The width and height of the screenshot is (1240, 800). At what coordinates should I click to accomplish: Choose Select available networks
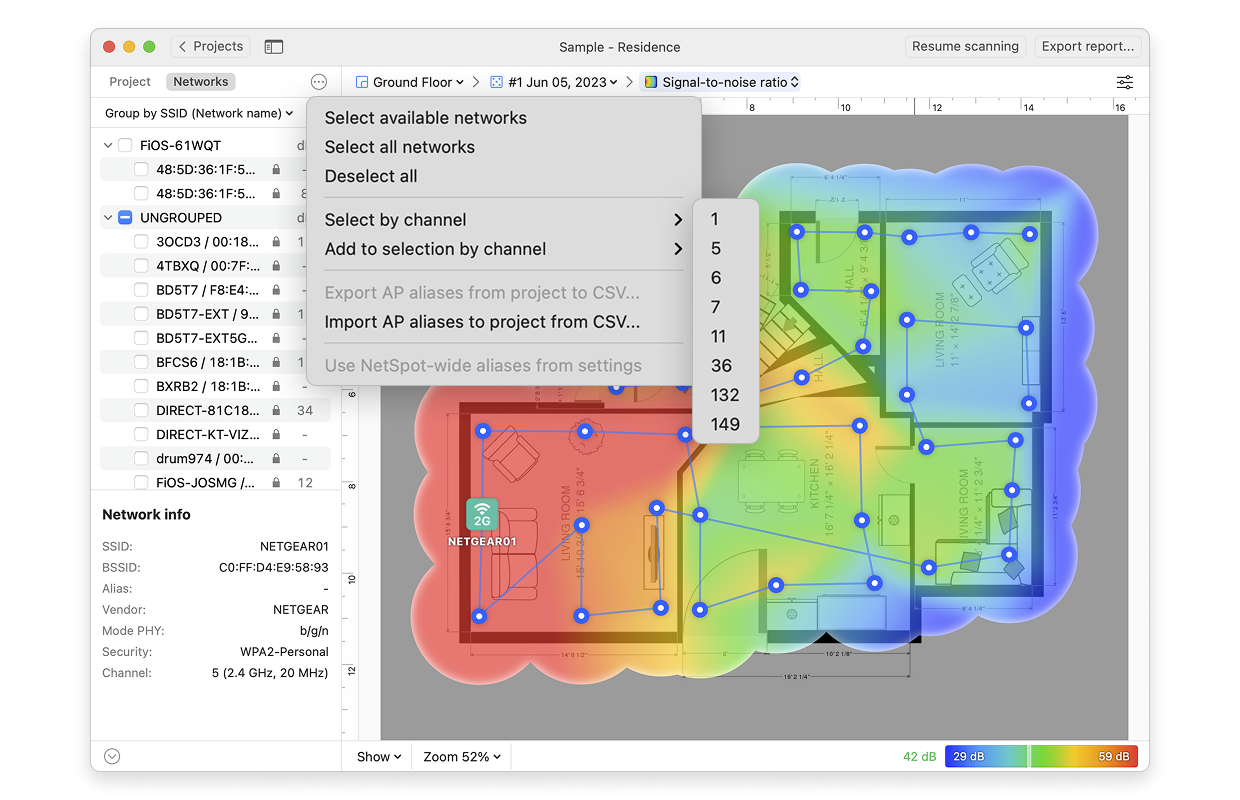(503, 118)
